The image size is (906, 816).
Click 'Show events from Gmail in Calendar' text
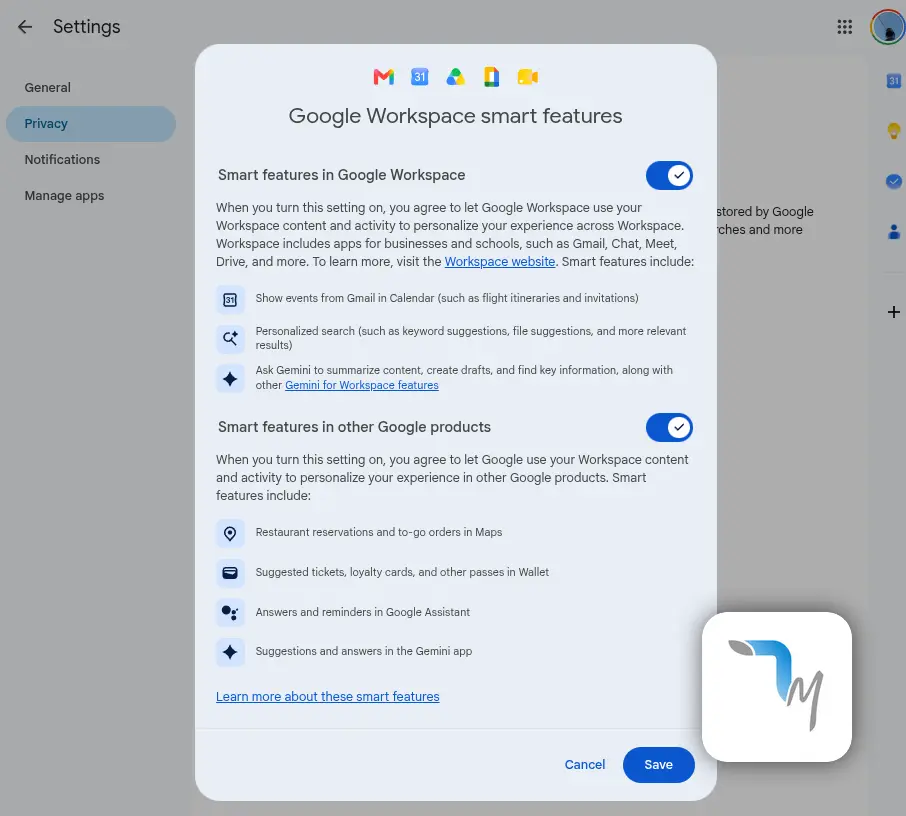[x=447, y=298]
